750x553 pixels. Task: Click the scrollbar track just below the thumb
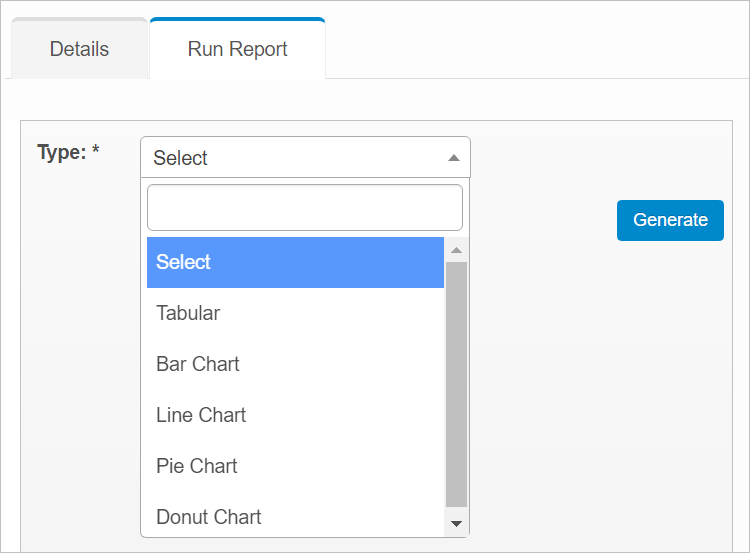(456, 510)
